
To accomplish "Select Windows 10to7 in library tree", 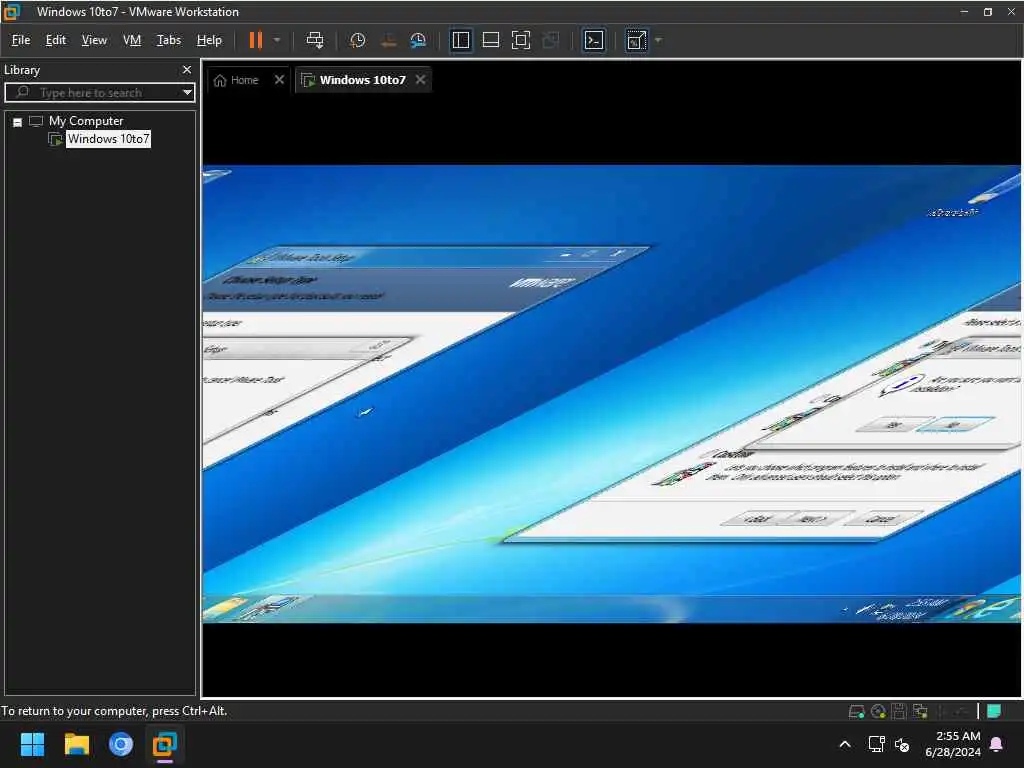I will (108, 139).
